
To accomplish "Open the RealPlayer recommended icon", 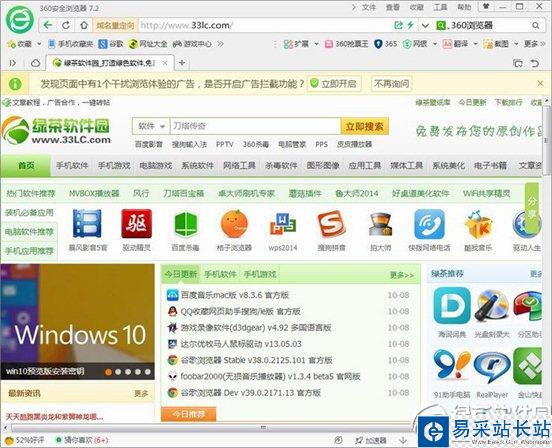I will pyautogui.click(x=492, y=367).
